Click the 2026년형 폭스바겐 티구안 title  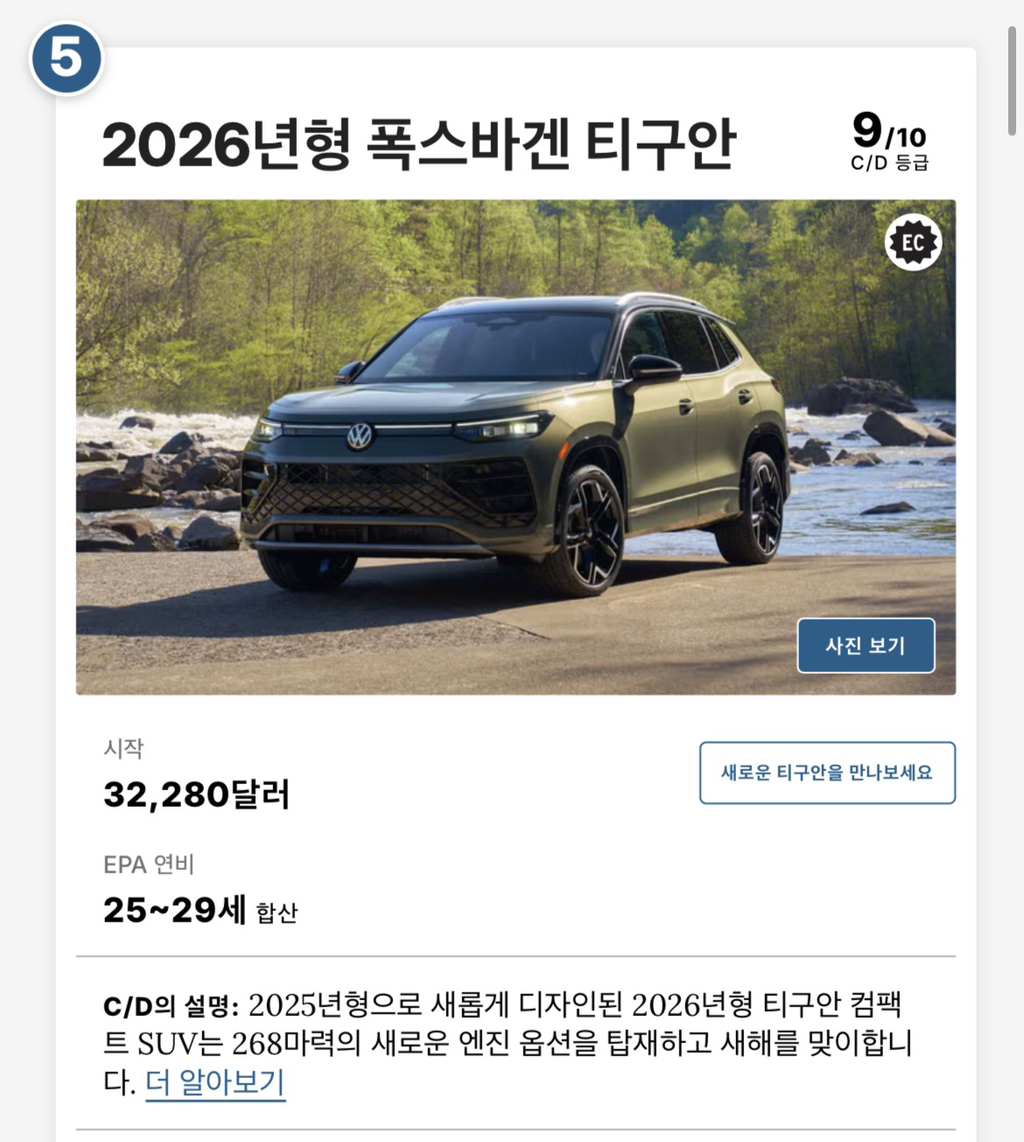coord(419,144)
